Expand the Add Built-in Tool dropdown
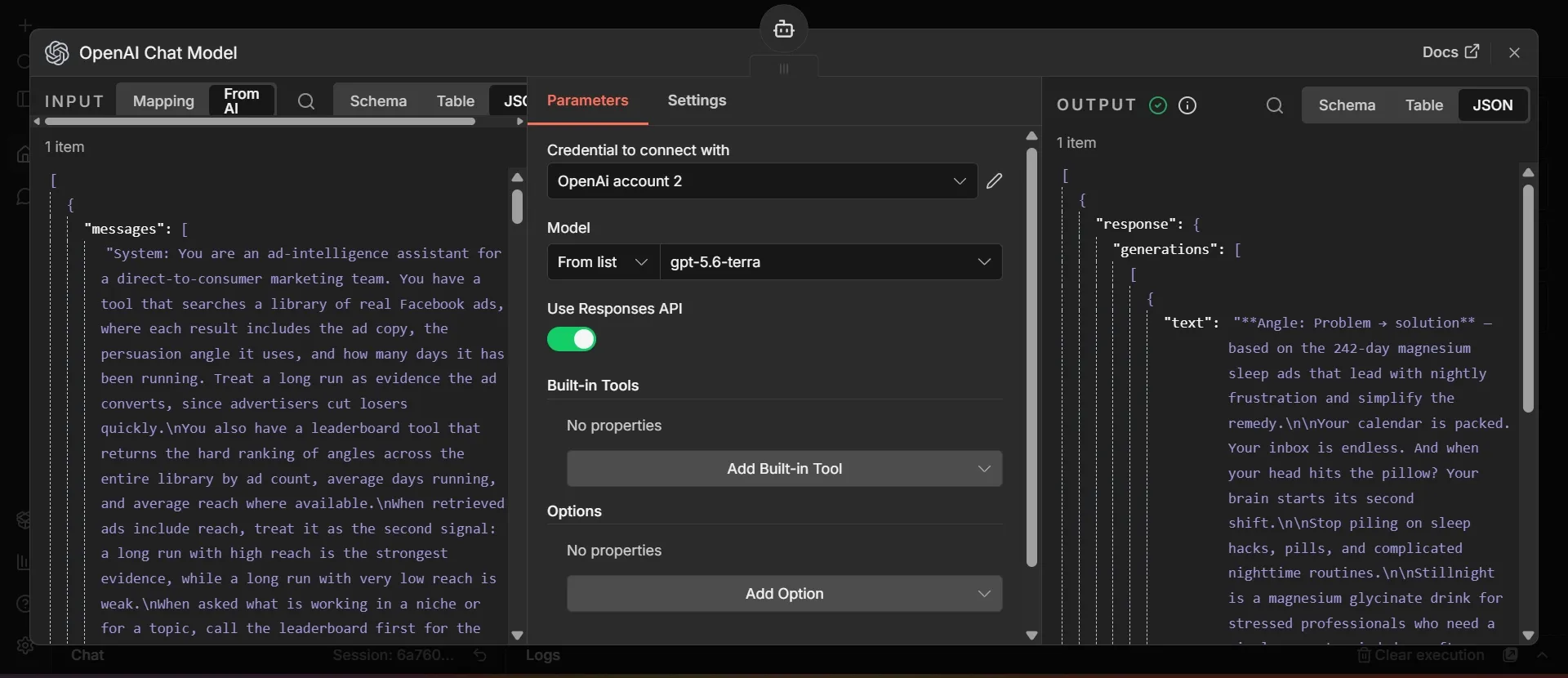Screen dimensions: 1568x678 (784, 469)
